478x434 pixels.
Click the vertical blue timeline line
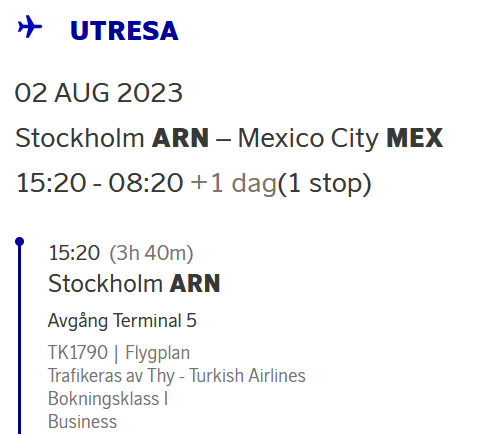point(19,338)
